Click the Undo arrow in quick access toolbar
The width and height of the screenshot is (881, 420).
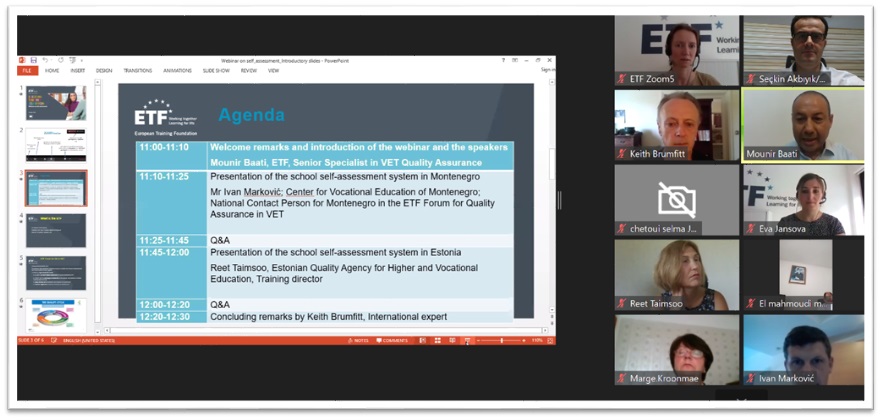tap(45, 60)
